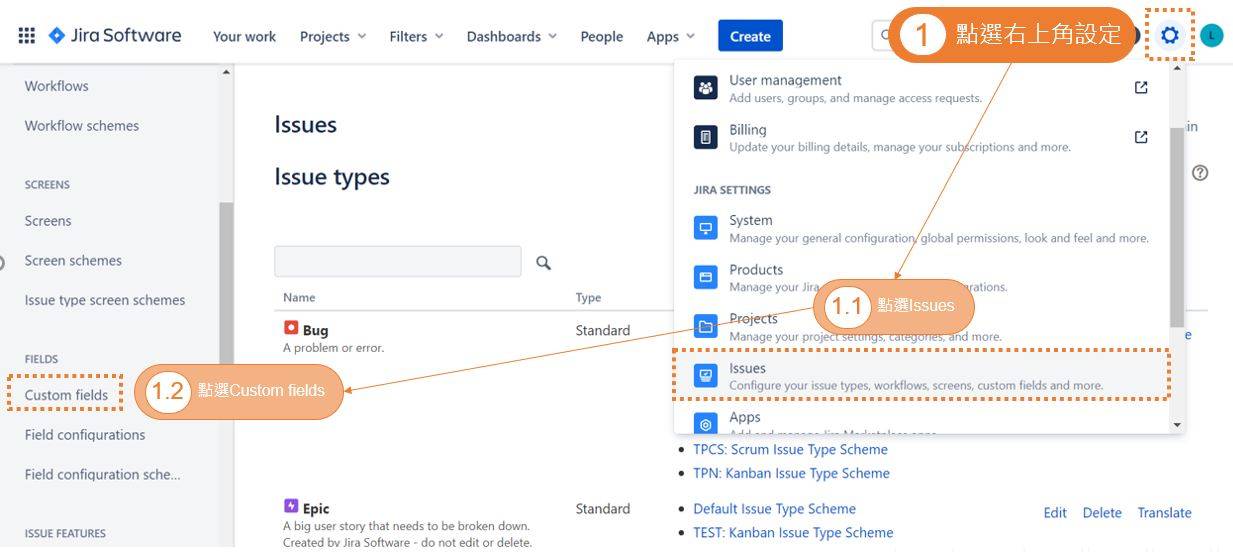Click the Epic issue type name
This screenshot has height=552, width=1233.
coord(316,509)
